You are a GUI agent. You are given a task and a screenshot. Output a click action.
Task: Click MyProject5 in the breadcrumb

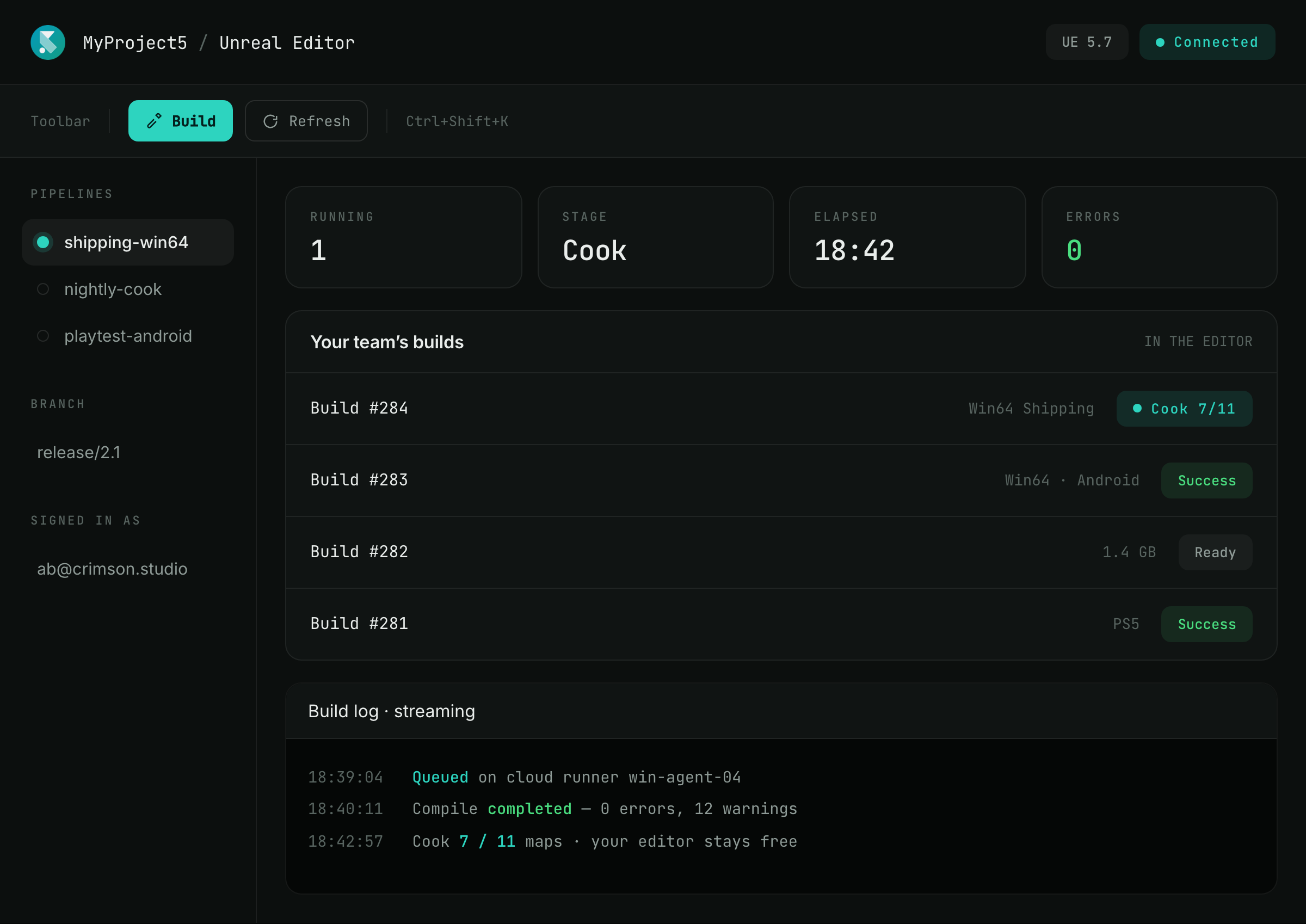tap(135, 42)
